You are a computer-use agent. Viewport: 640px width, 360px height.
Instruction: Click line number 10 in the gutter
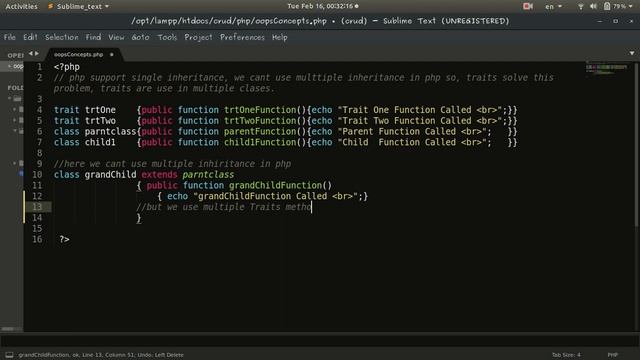(x=37, y=175)
